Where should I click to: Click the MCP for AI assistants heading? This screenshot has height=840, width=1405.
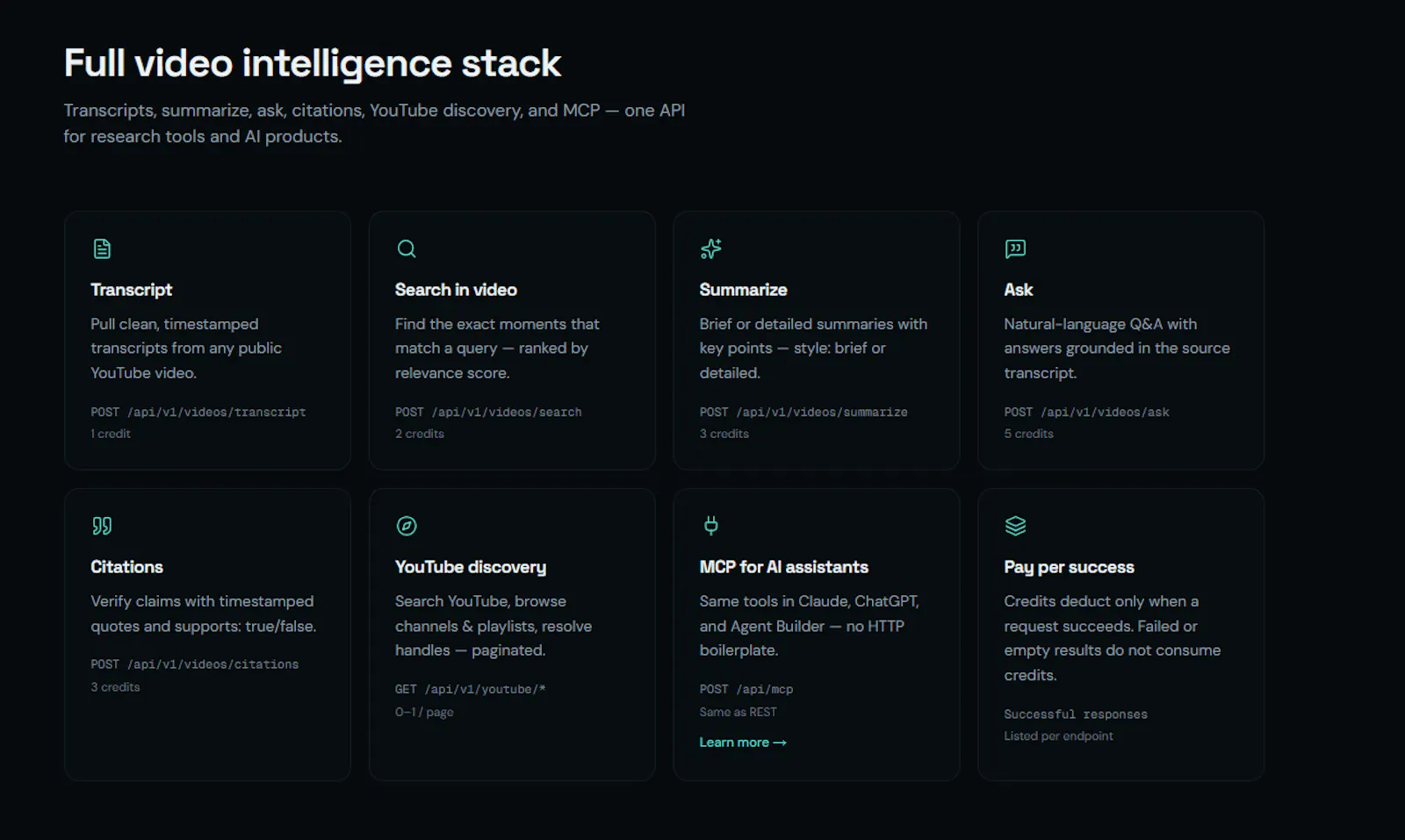784,567
